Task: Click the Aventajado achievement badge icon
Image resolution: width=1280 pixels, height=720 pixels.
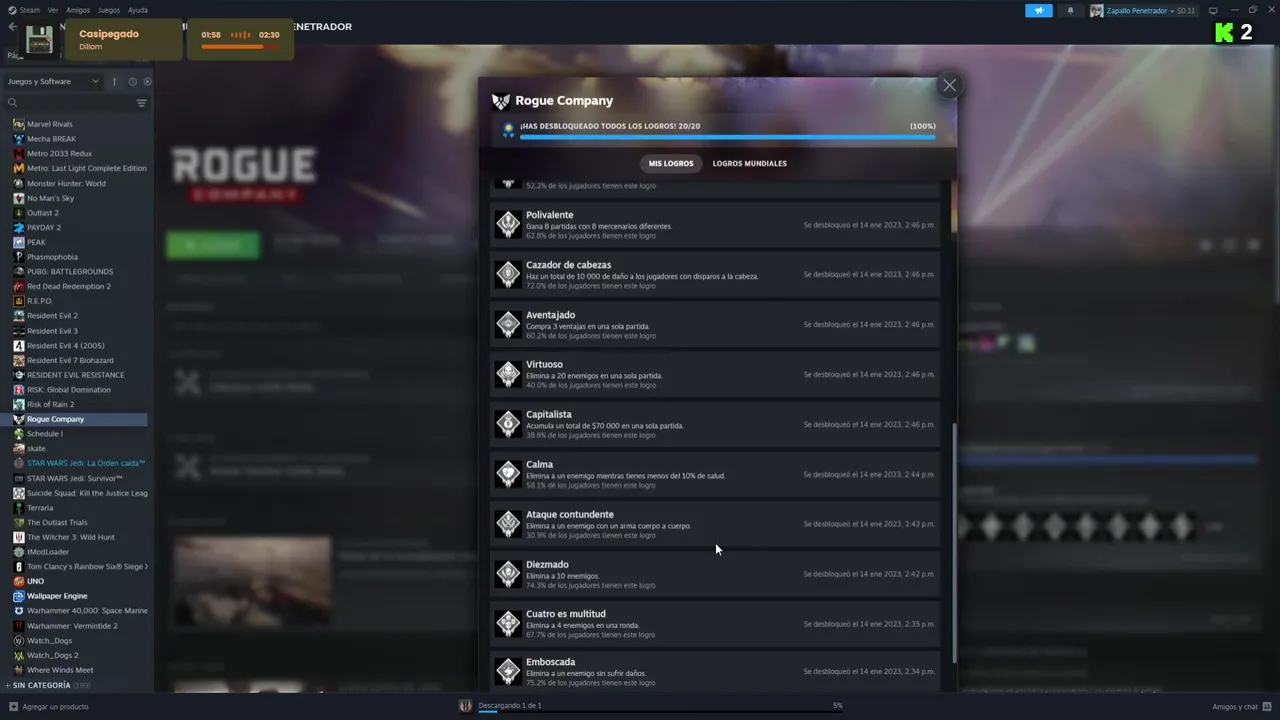Action: (508, 324)
